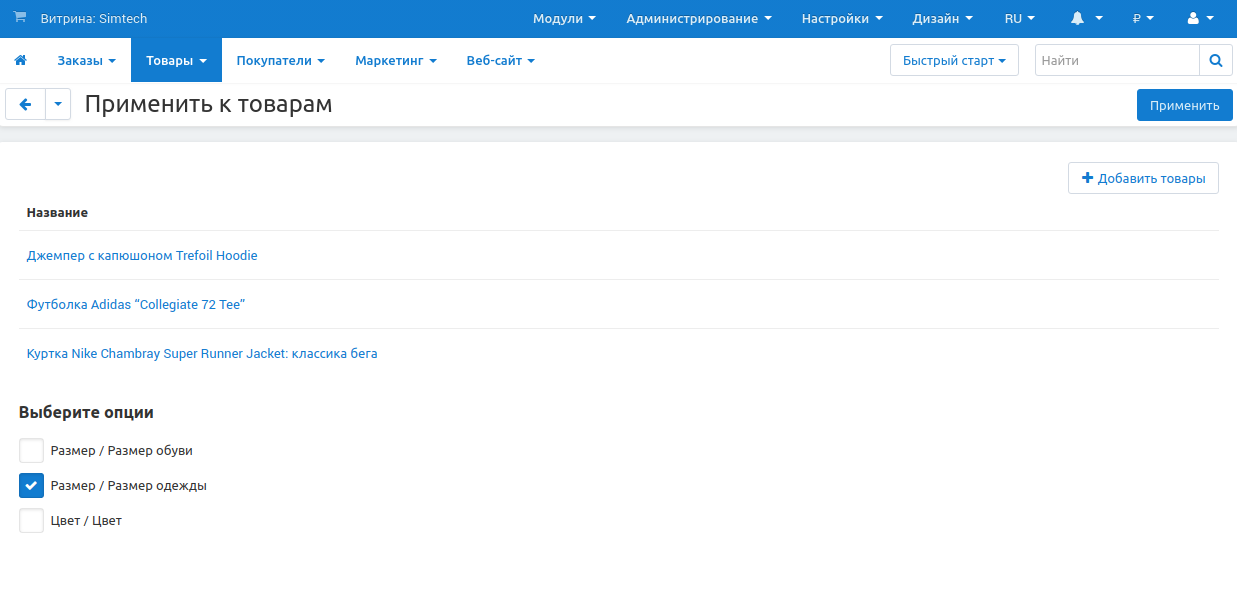Click the back arrow button

pos(25,104)
